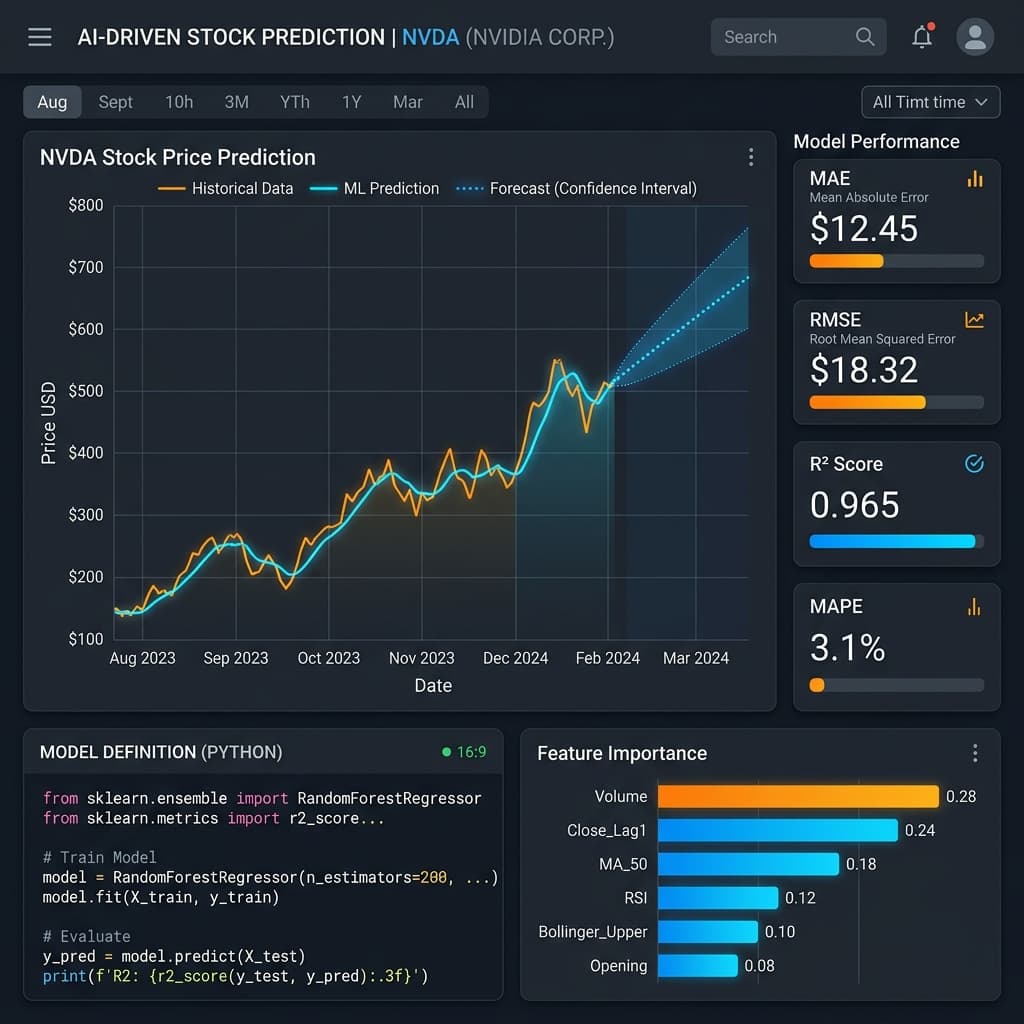1024x1024 pixels.
Task: Click the 0.965 R² Score value
Action: (x=854, y=505)
